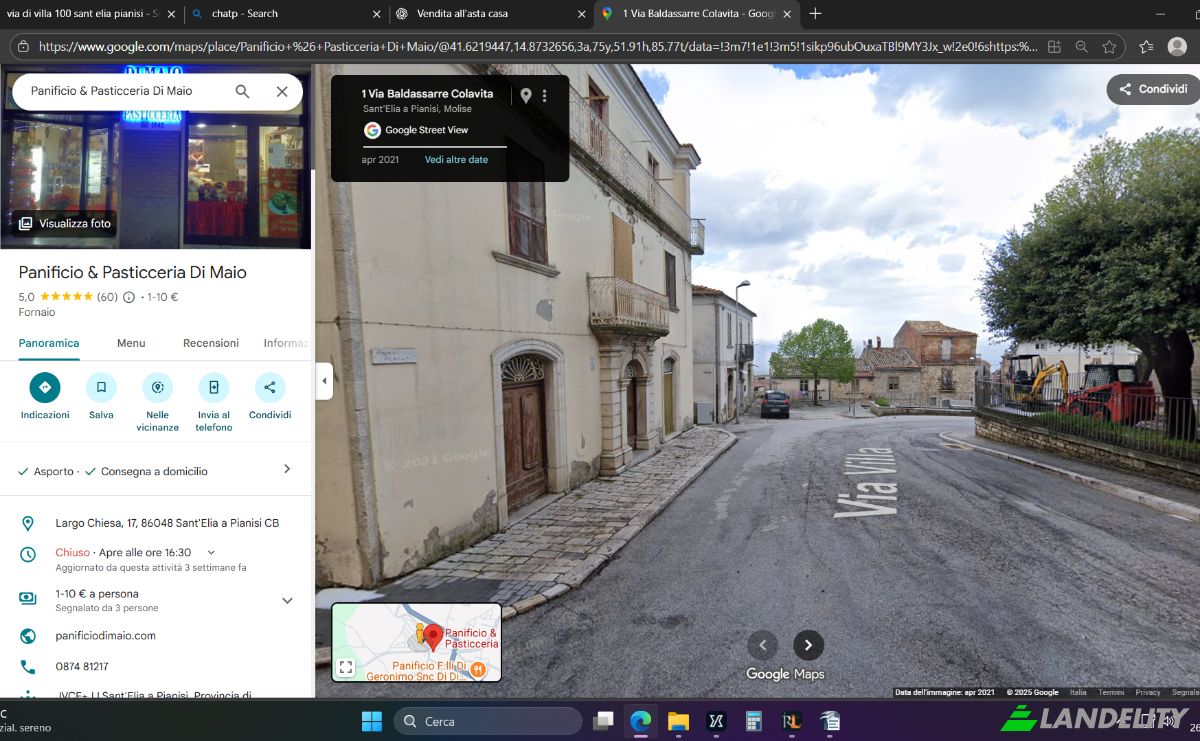Screen dimensions: 1200x741
Task: Move forward with Street View right arrow
Action: pos(808,645)
